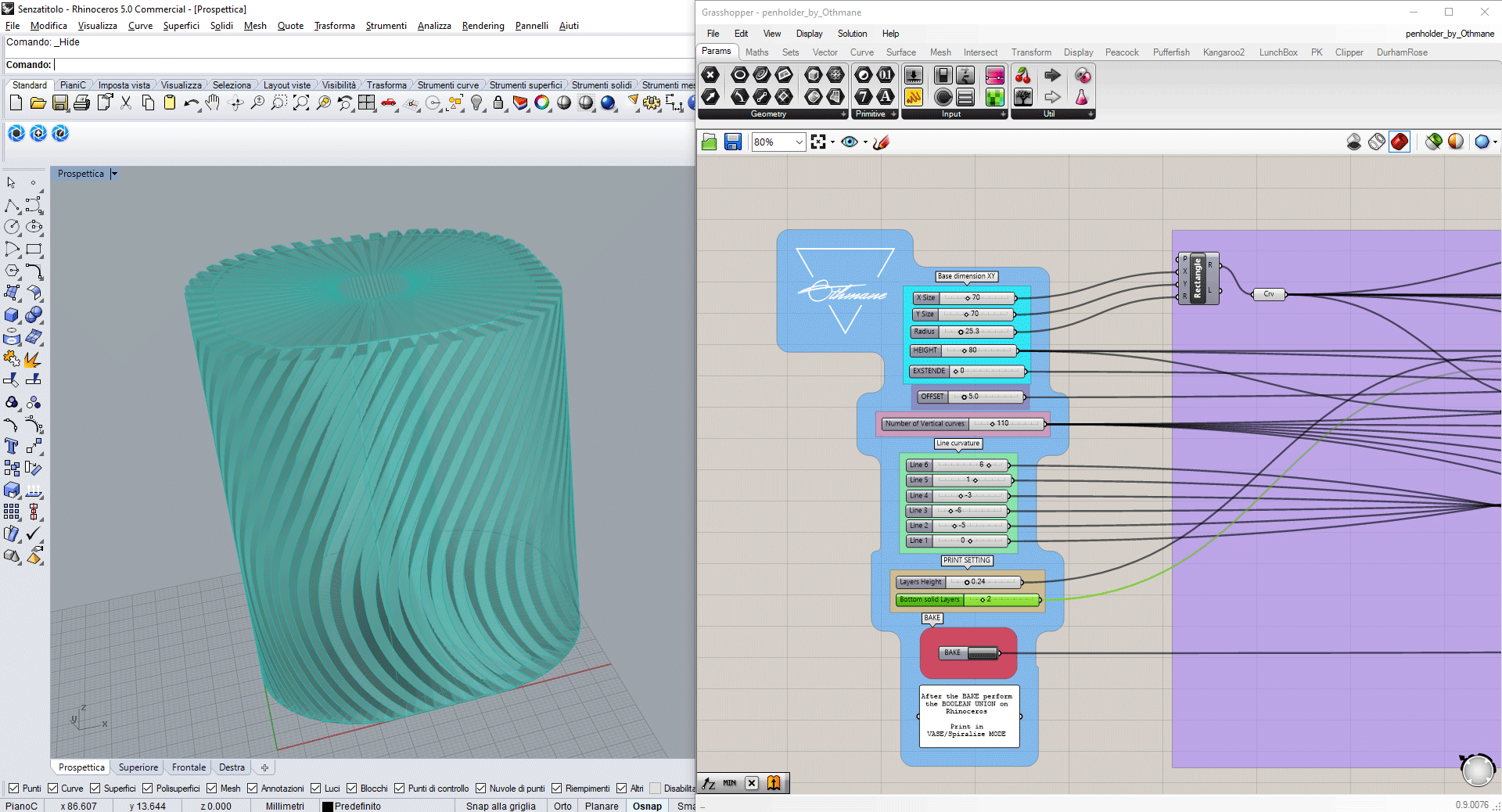Image resolution: width=1502 pixels, height=812 pixels.
Task: Click the BAKE button component
Action: (x=983, y=652)
